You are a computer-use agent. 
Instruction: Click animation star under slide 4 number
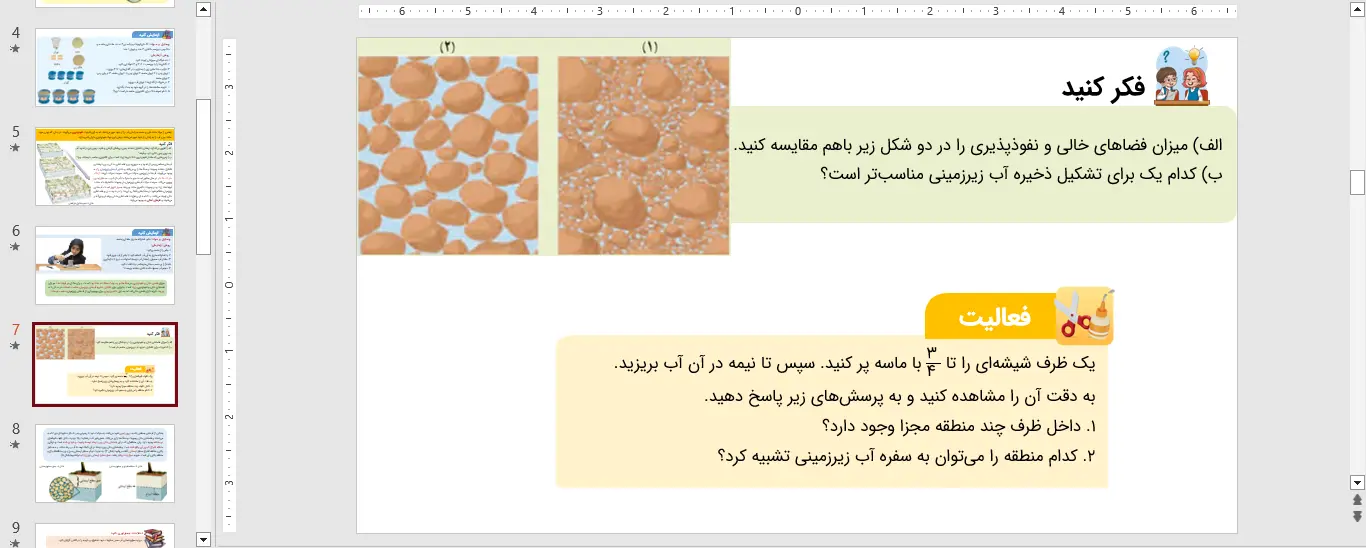[15, 48]
